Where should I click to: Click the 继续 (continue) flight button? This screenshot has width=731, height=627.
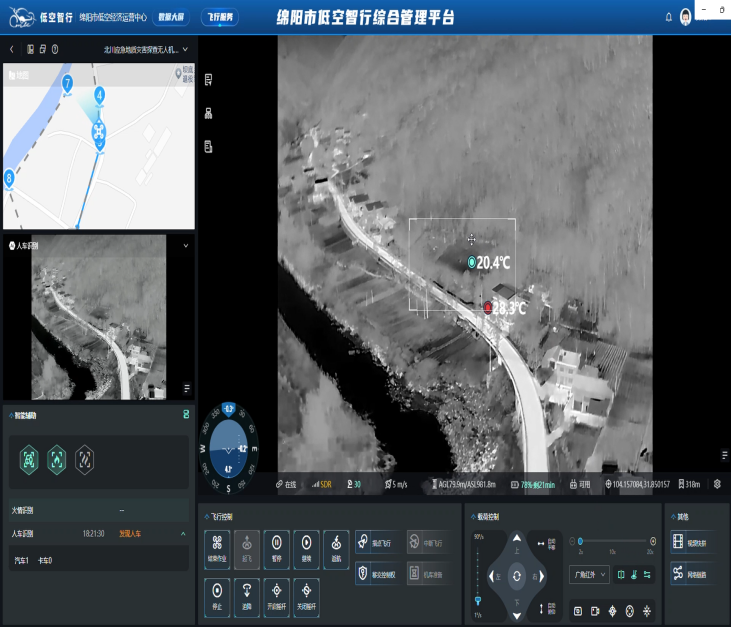(306, 546)
